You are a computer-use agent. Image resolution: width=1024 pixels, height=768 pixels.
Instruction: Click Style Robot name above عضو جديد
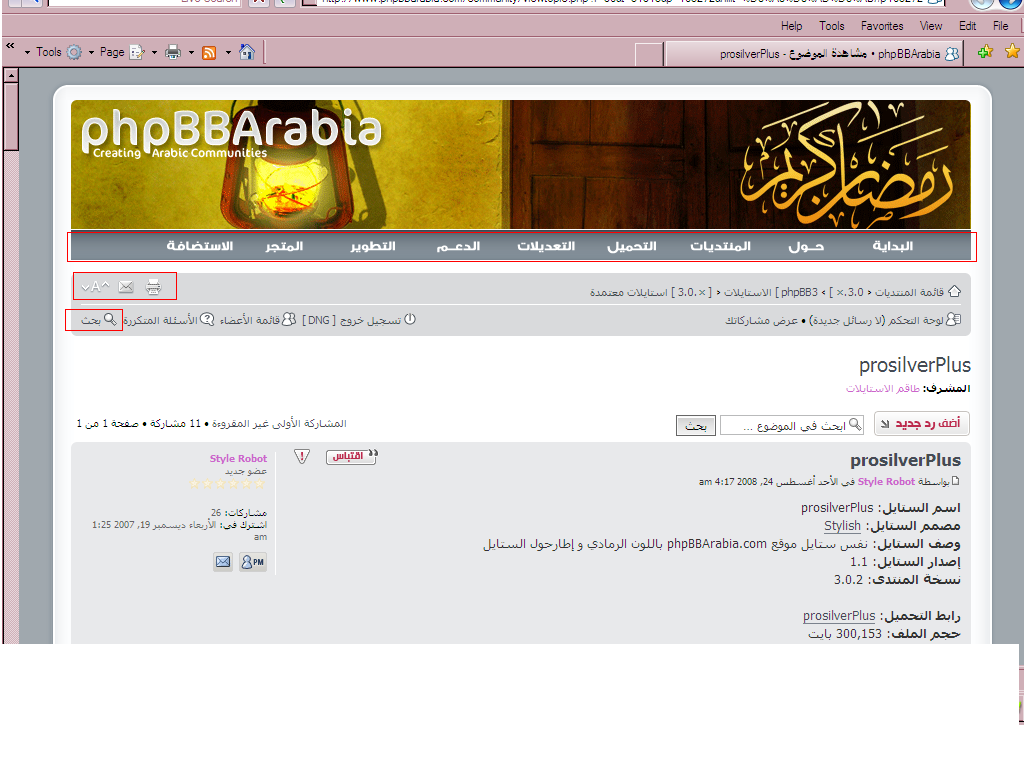point(238,458)
